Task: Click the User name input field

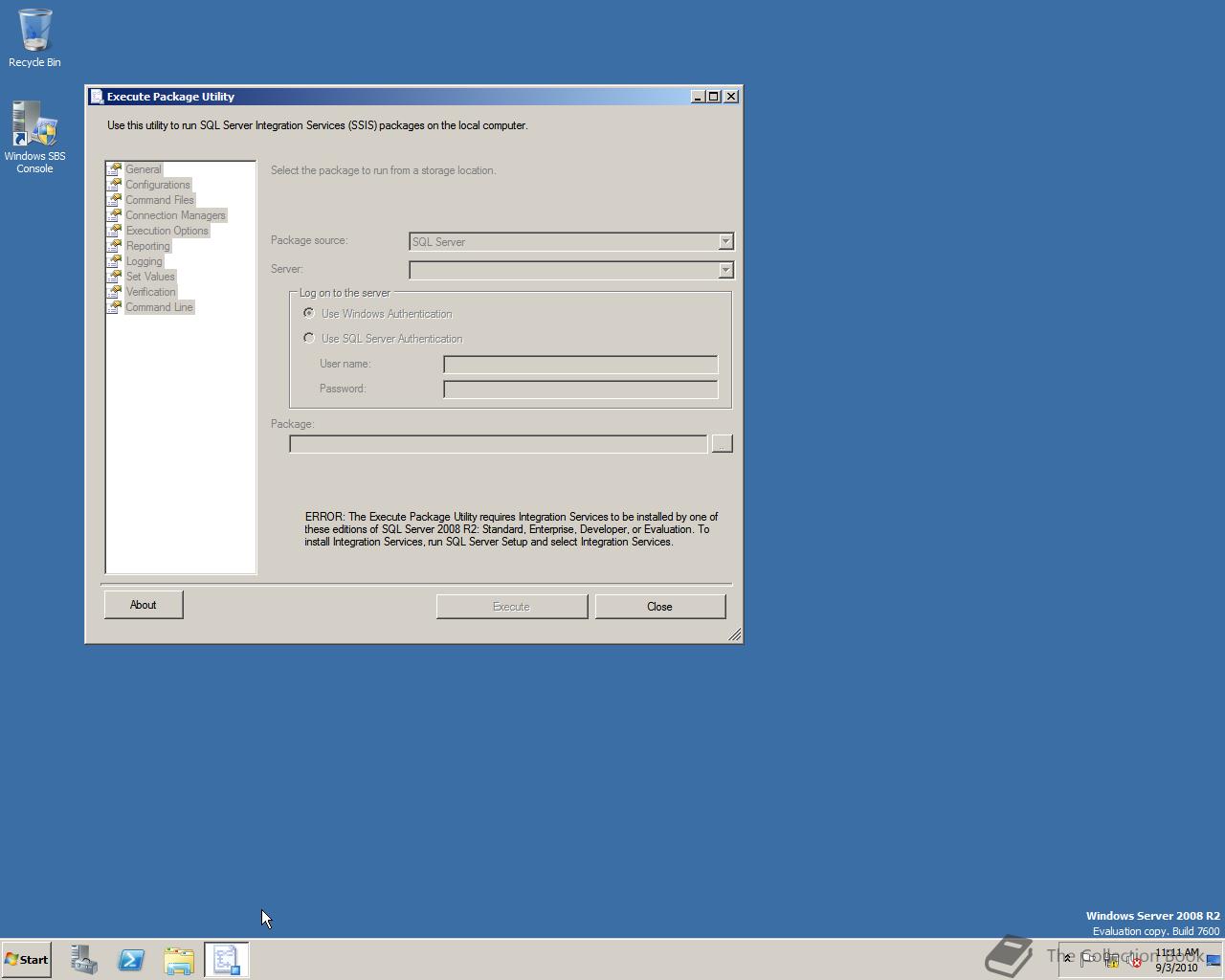Action: (581, 365)
